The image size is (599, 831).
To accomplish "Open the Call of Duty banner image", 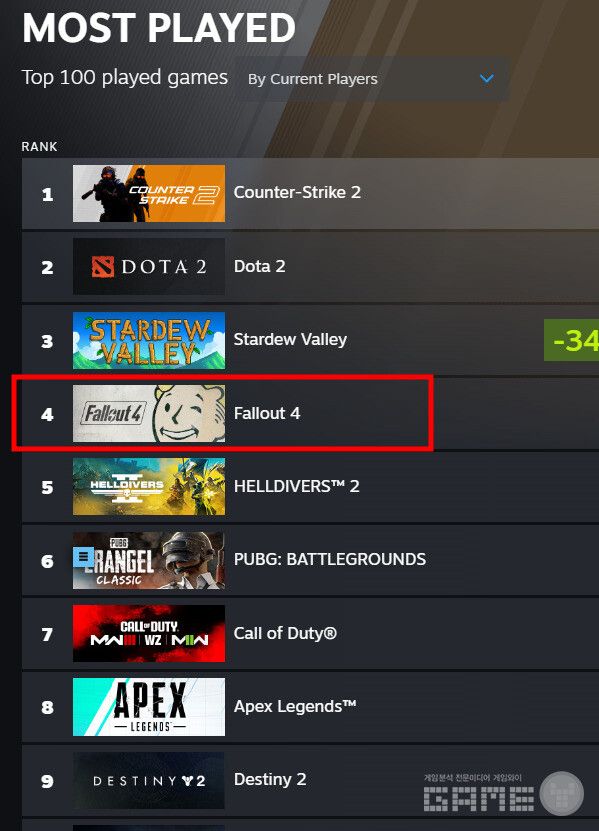I will coord(148,633).
